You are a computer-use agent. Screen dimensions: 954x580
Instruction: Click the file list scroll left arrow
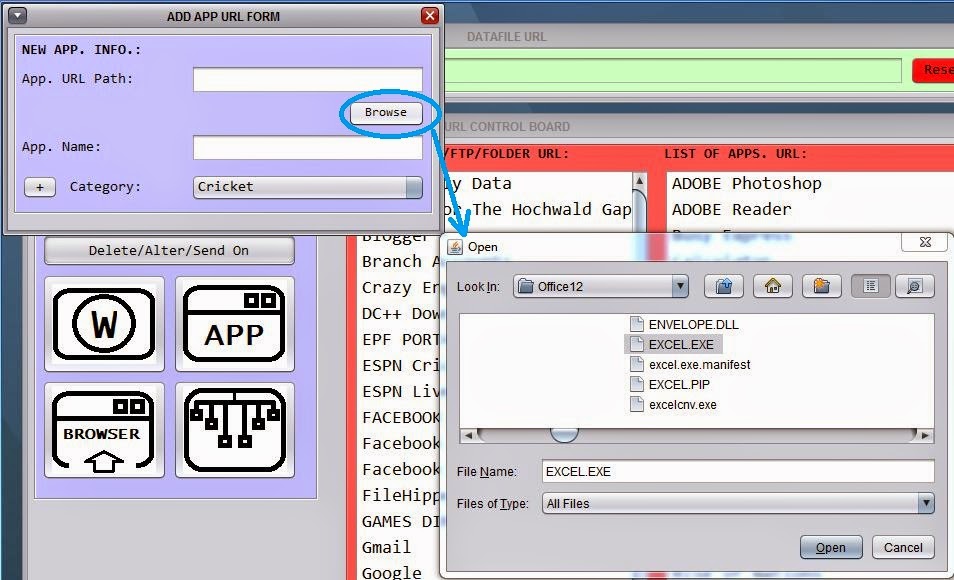(x=468, y=435)
